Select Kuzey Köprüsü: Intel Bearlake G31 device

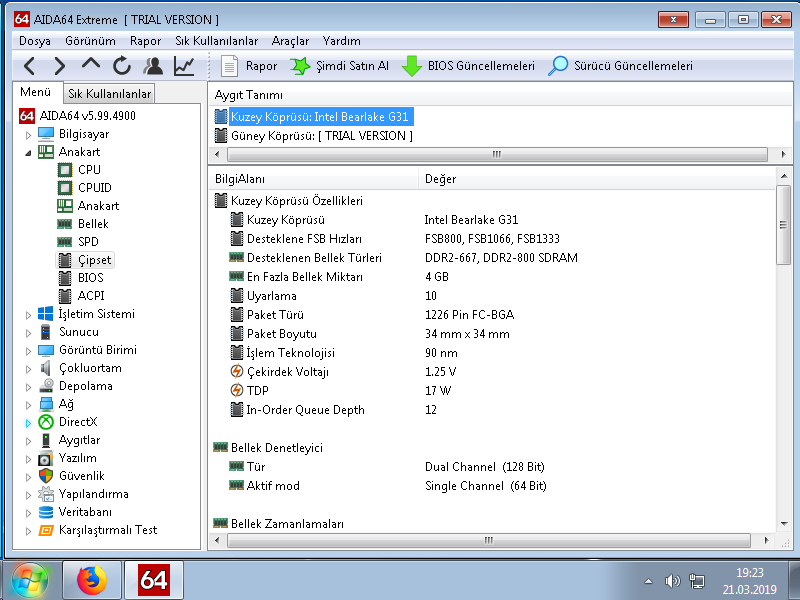pyautogui.click(x=314, y=117)
